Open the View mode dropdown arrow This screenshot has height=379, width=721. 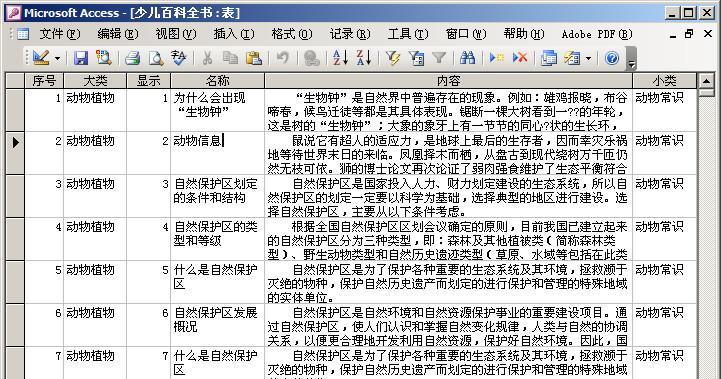click(57, 58)
